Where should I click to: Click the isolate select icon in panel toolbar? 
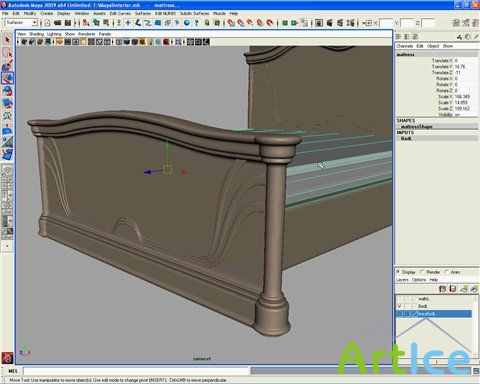point(178,42)
